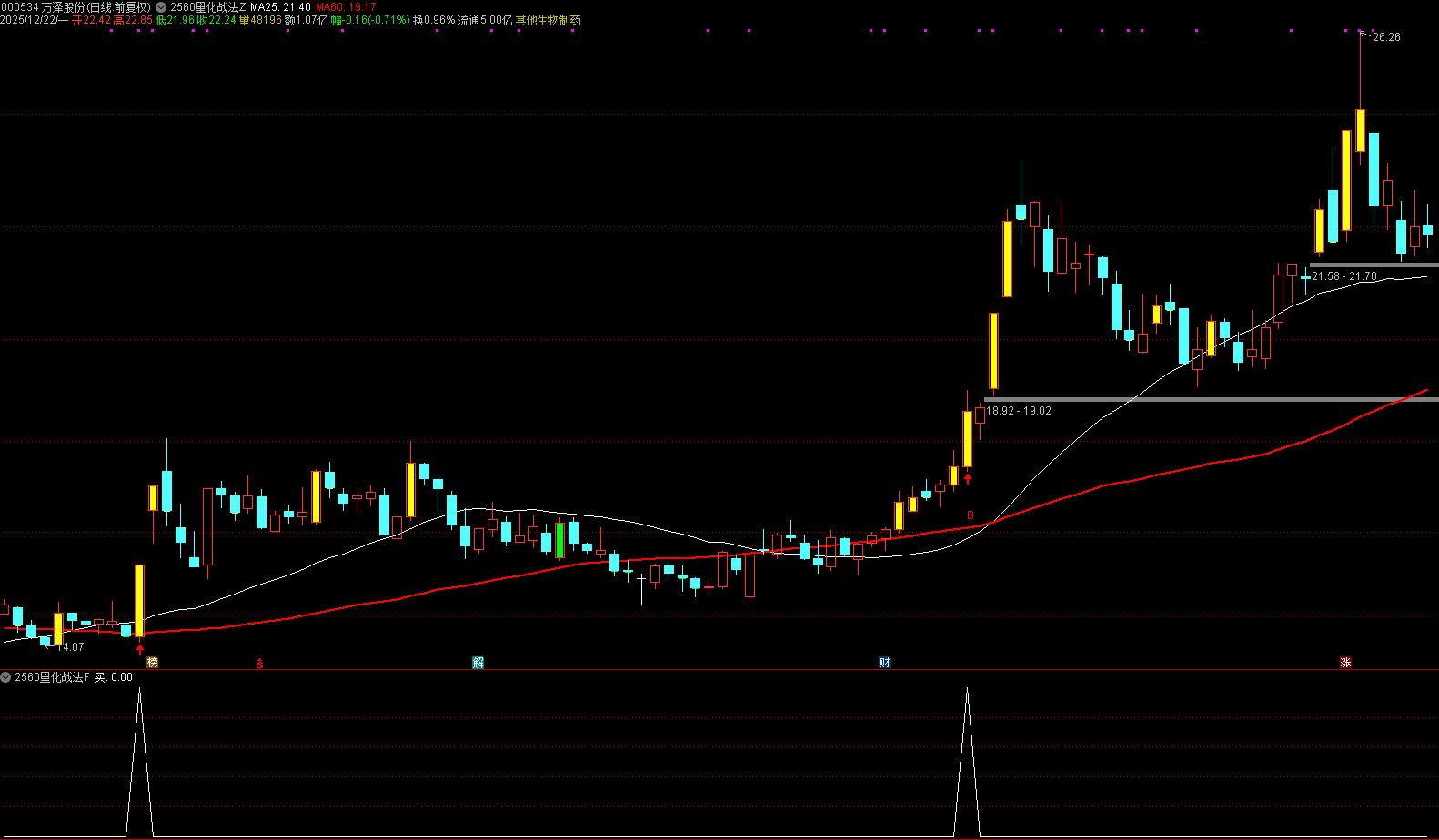Click the 榜 event marker icon
The image size is (1439, 840).
tap(152, 663)
